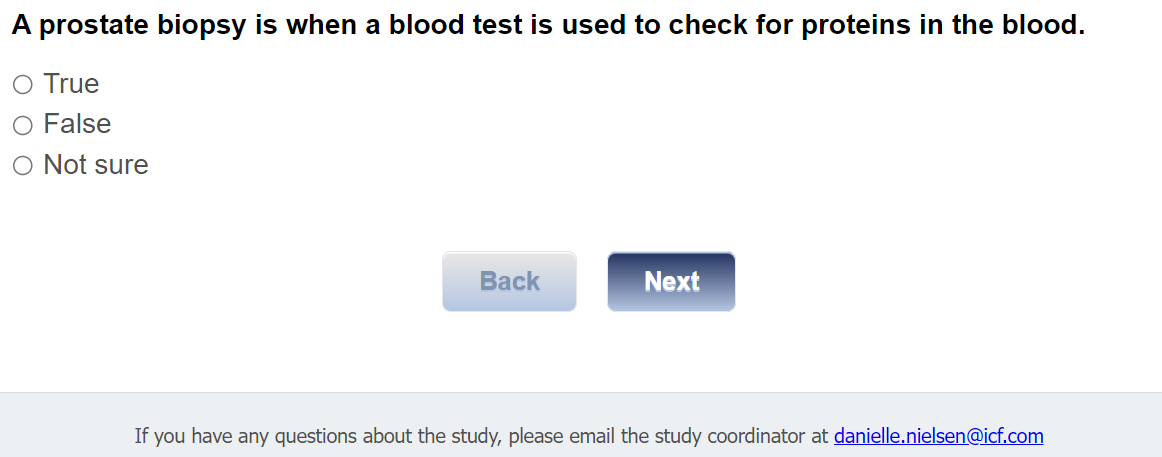Answer the question with Not sure
Viewport: 1162px width, 457px height.
[23, 166]
